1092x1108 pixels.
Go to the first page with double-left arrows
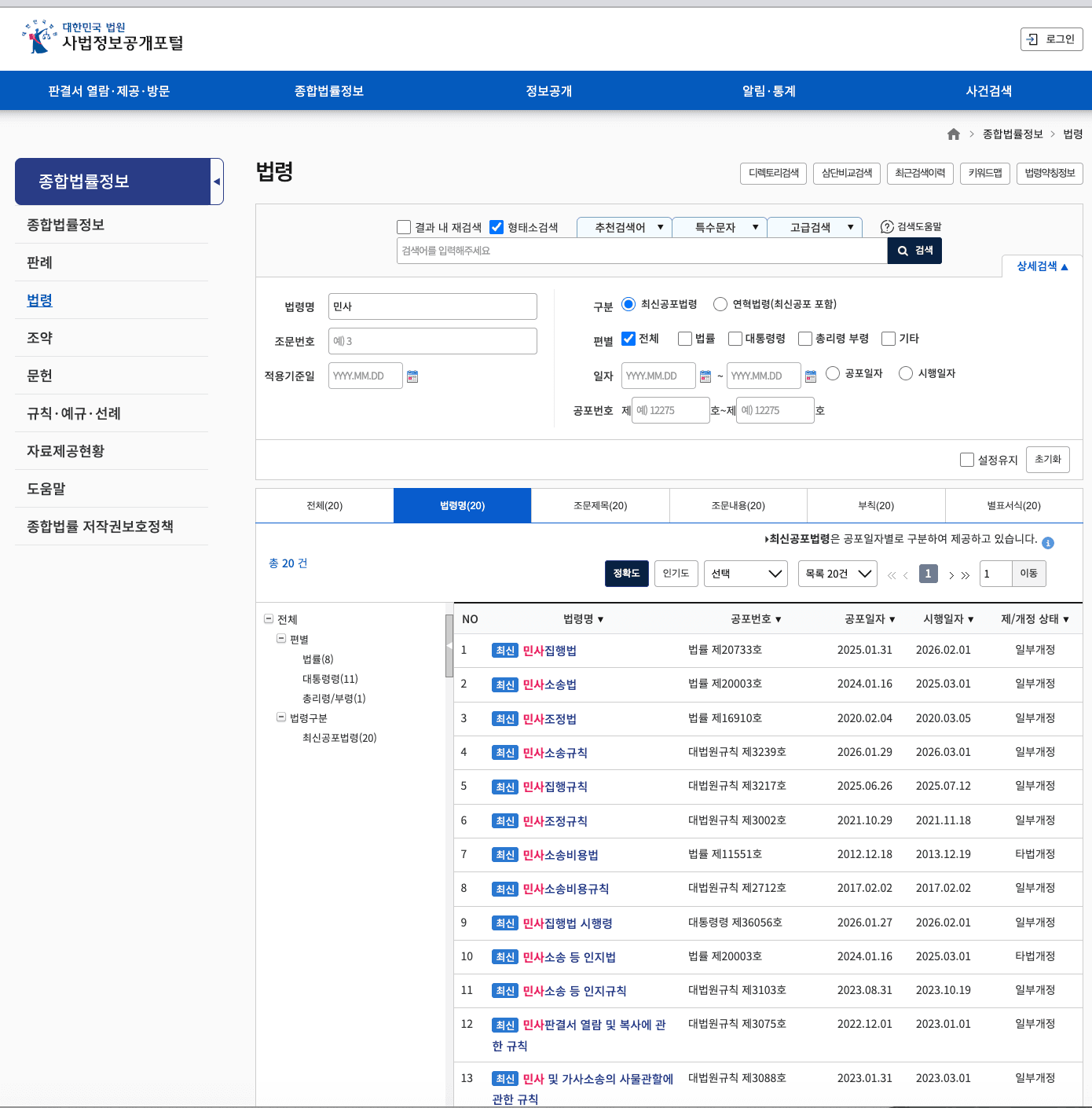(892, 575)
